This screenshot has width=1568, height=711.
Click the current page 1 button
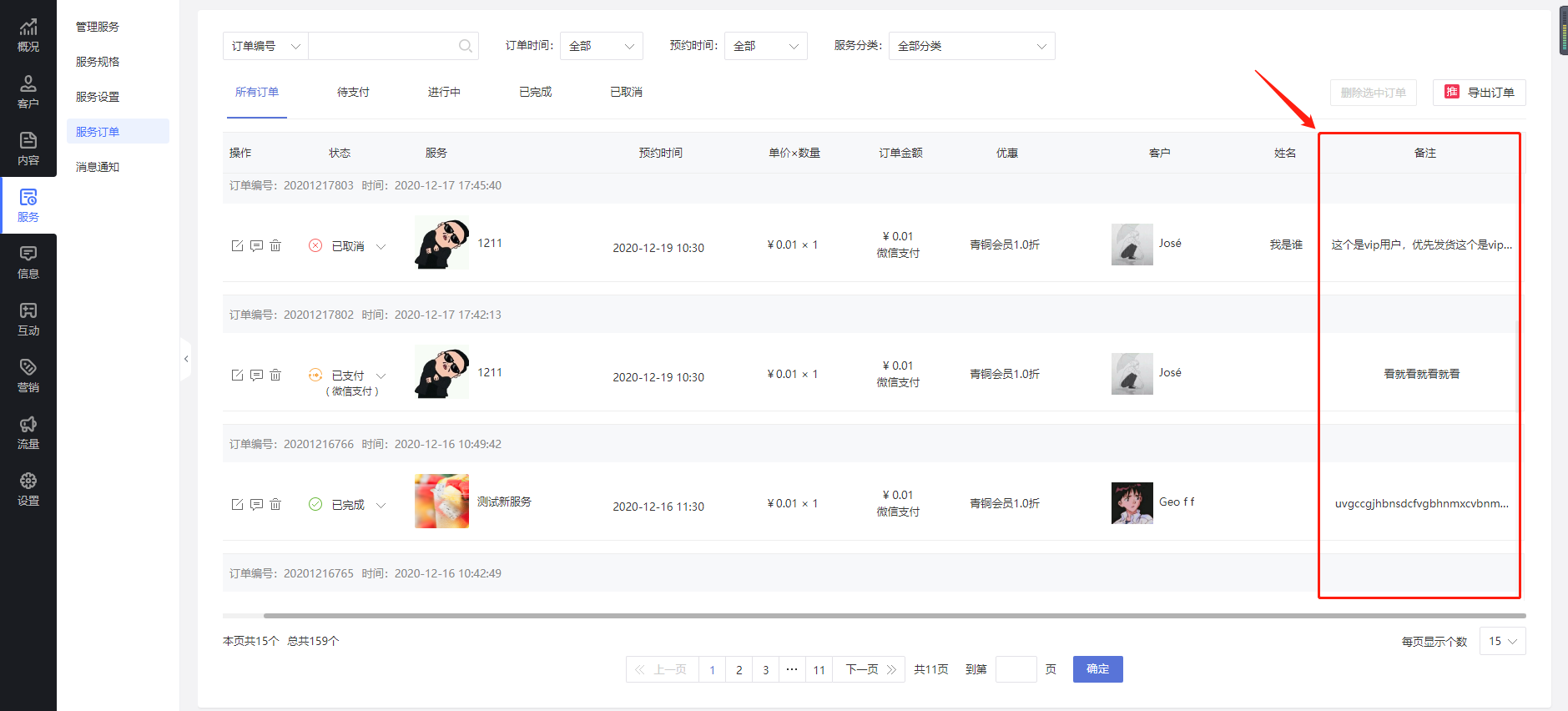click(712, 669)
